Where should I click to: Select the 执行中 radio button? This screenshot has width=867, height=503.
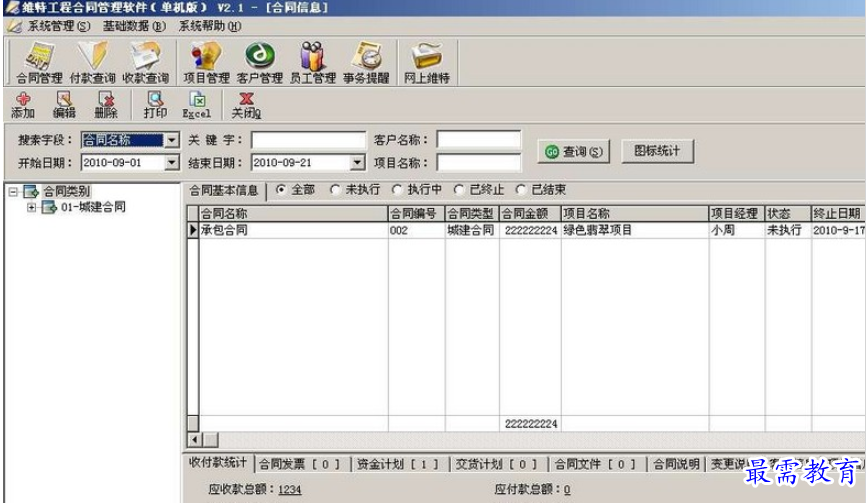(x=397, y=190)
